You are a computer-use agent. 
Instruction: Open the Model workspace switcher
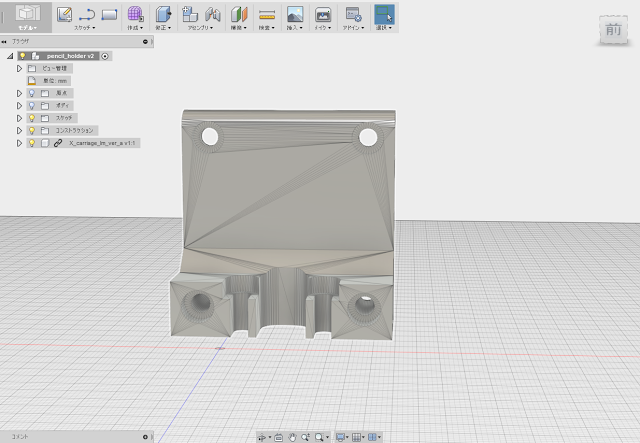coord(27,17)
